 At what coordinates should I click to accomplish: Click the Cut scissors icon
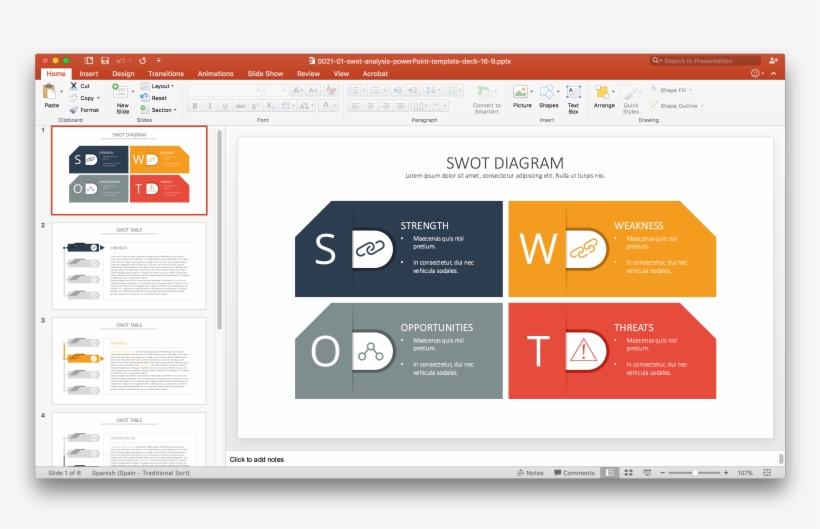(74, 86)
